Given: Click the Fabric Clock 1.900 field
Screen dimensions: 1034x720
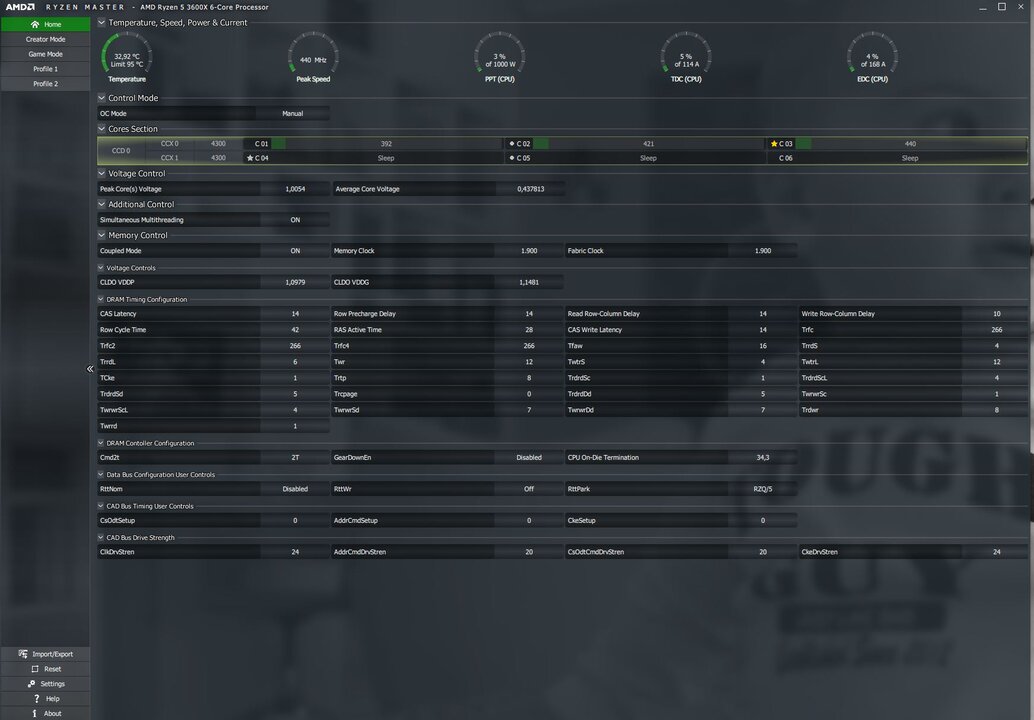Looking at the screenshot, I should pos(762,251).
